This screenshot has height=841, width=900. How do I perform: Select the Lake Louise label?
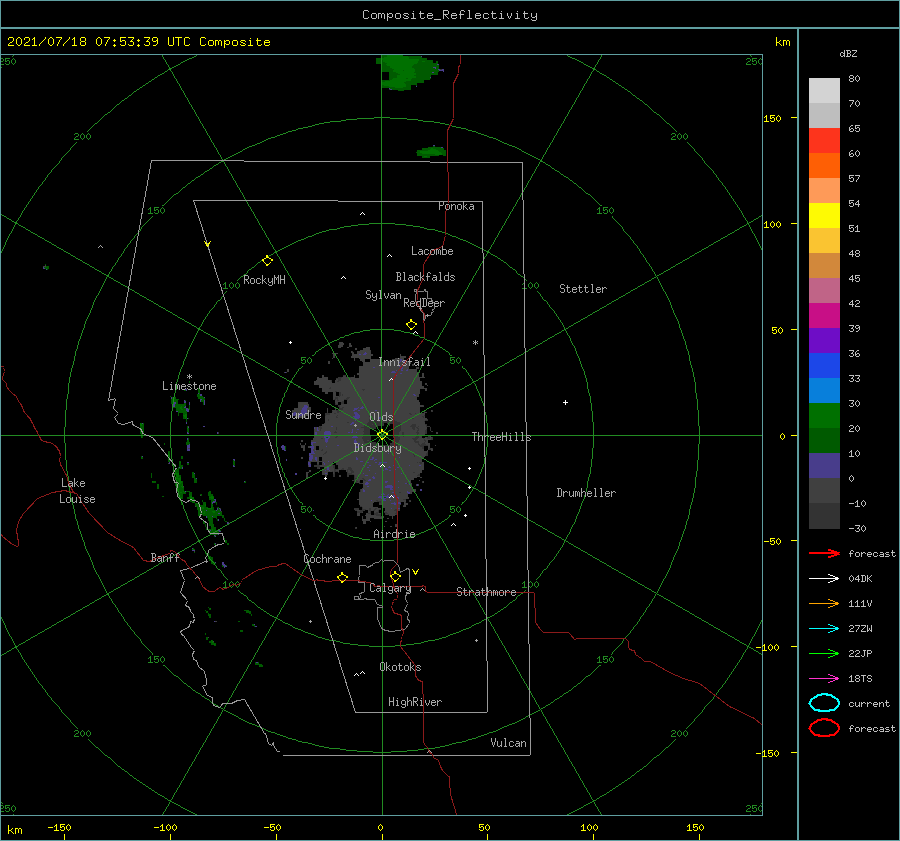point(77,491)
